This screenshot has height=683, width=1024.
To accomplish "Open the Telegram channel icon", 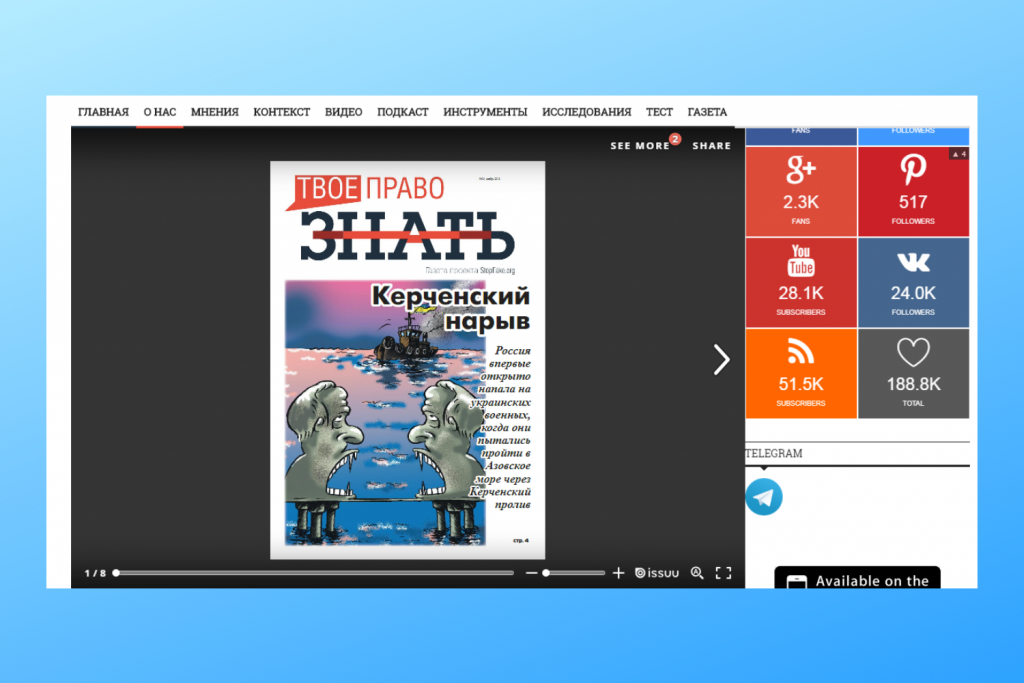I will tap(764, 497).
